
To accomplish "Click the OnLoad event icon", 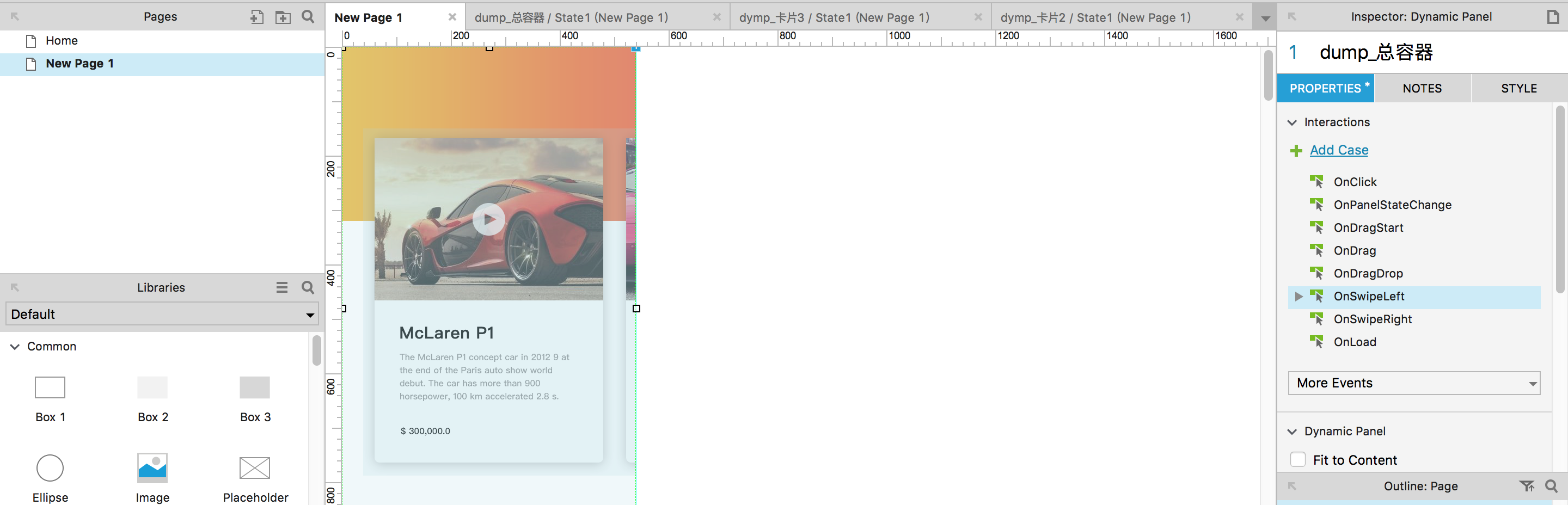I will pos(1316,342).
